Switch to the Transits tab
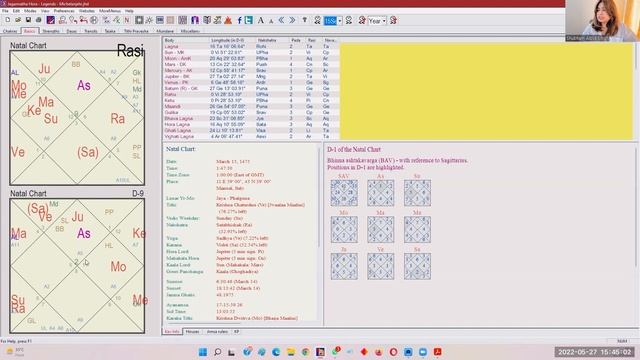Viewport: 640px width, 360px height. pos(91,31)
